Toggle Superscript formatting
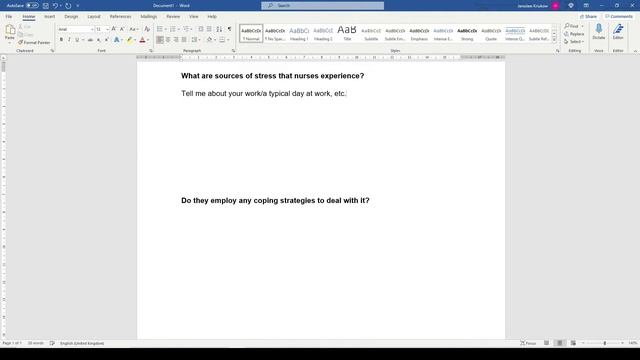Viewport: 640px width, 360px height. click(107, 40)
